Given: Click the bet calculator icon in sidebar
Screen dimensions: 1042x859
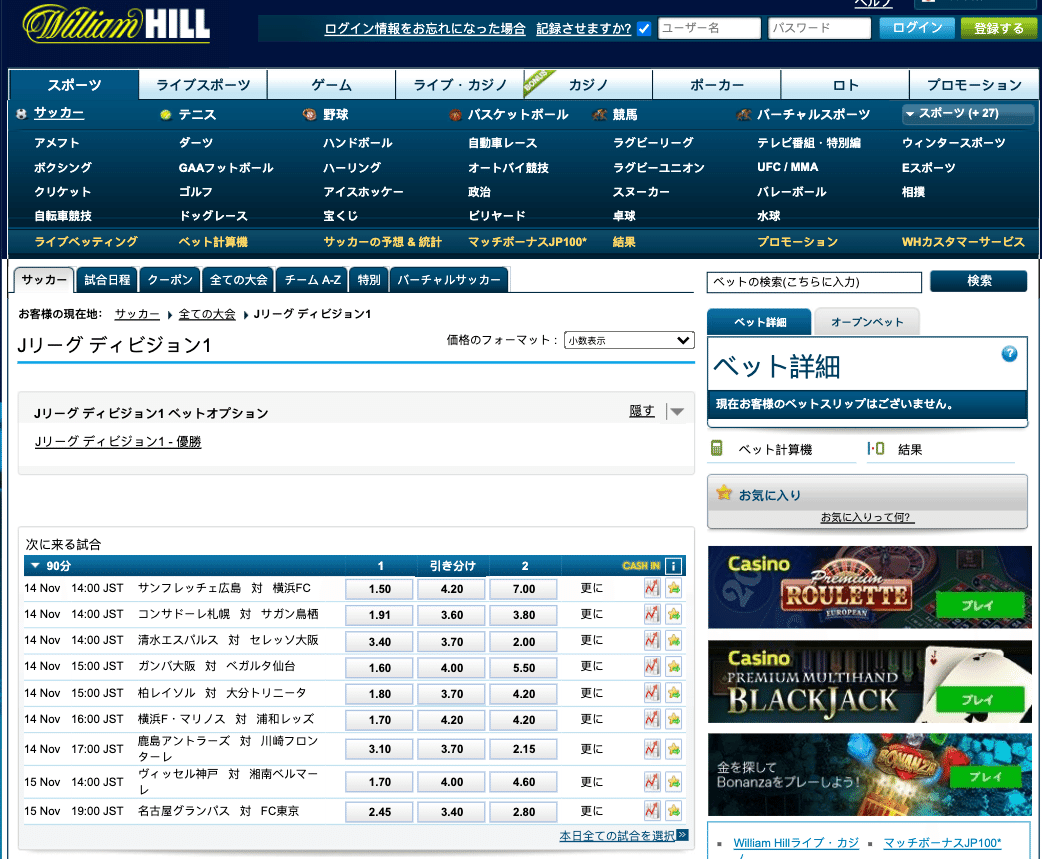Looking at the screenshot, I should click(716, 448).
